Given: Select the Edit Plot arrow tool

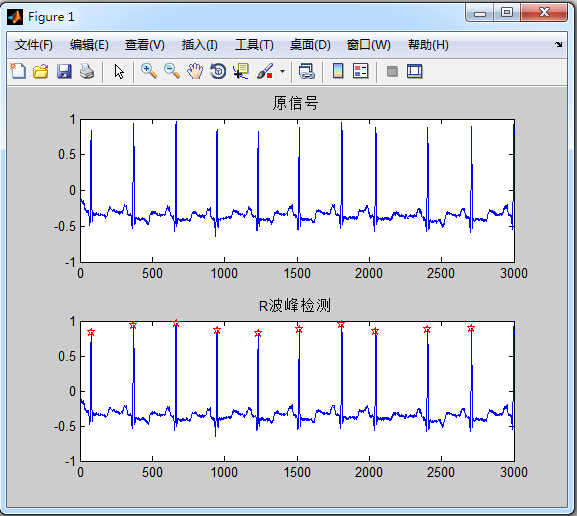Looking at the screenshot, I should tap(119, 71).
